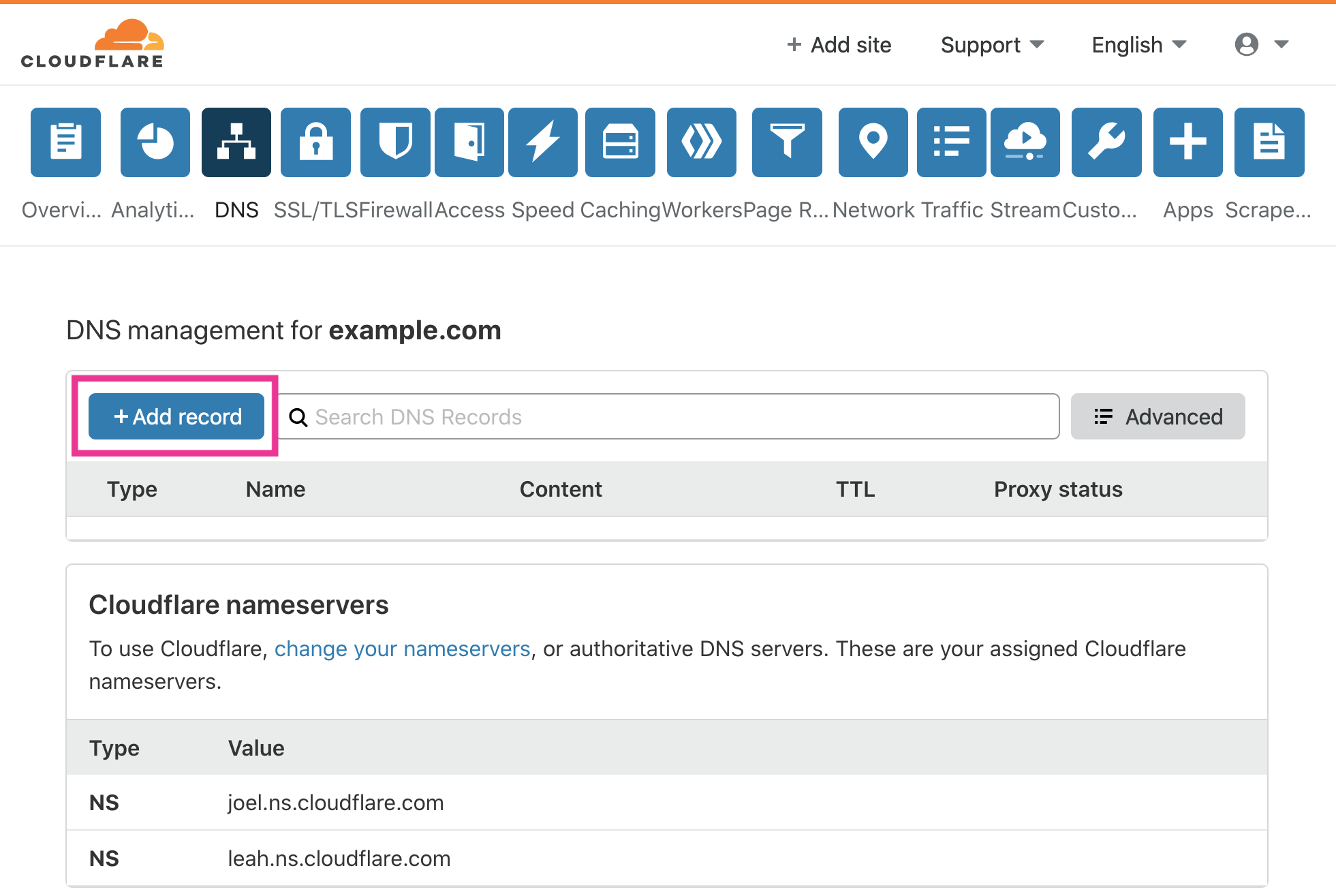Open the Overview section icon
The image size is (1336, 896).
65,142
